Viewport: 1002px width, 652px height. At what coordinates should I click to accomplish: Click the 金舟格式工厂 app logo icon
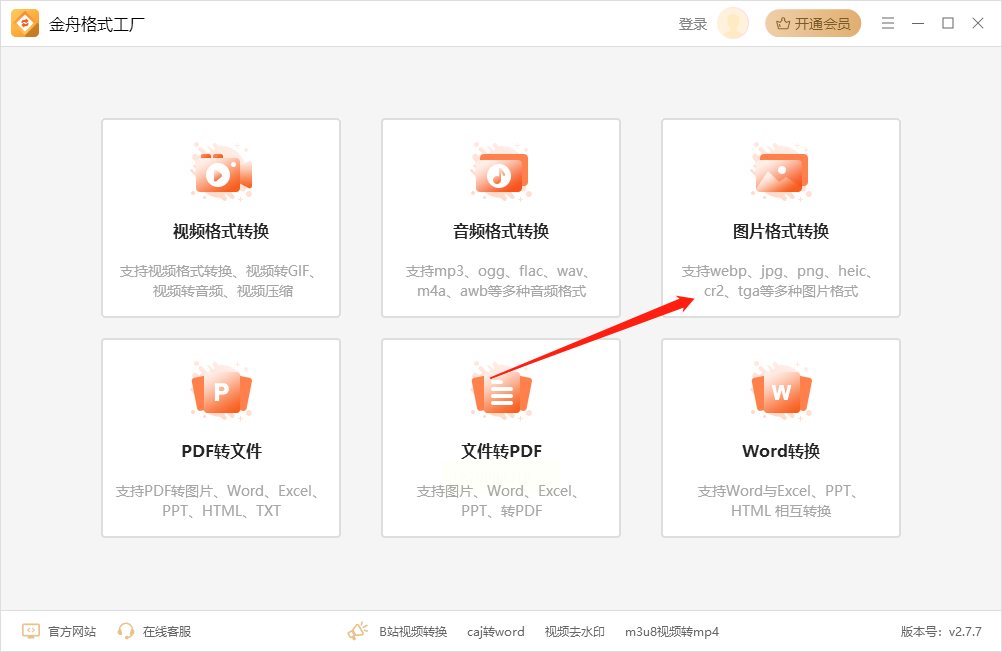click(25, 24)
